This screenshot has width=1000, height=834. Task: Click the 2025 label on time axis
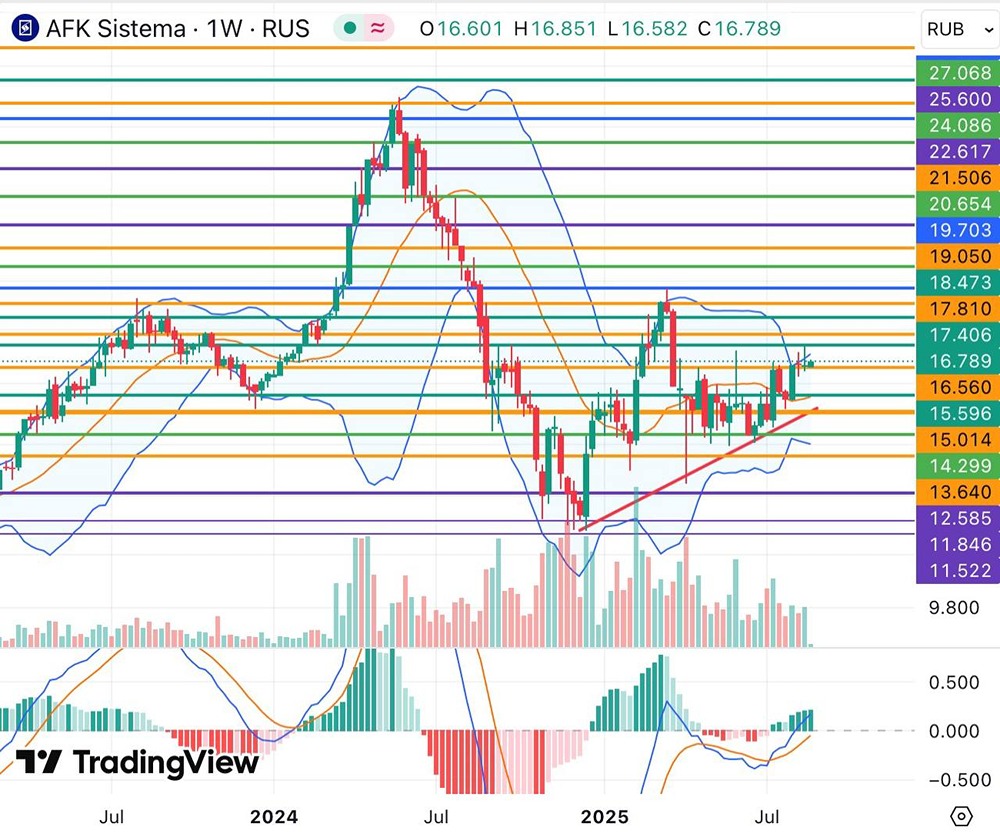pos(605,817)
